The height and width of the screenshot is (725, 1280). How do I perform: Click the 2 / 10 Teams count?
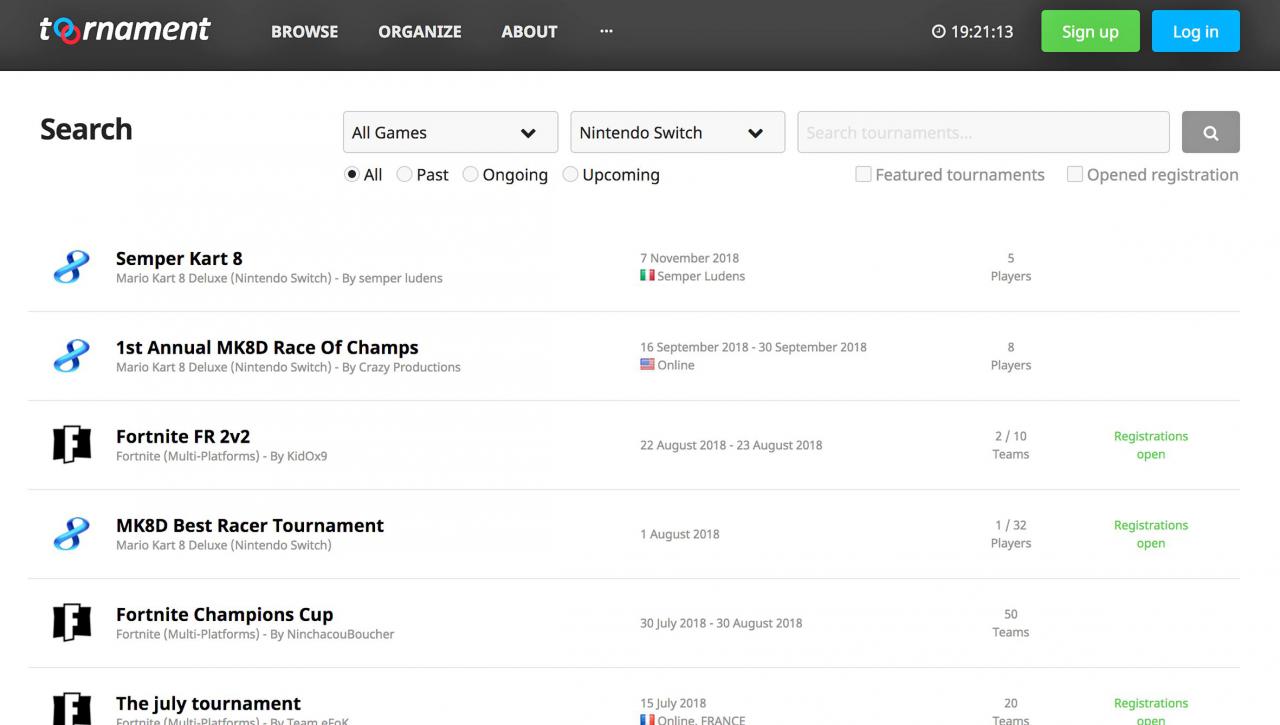coord(1011,445)
